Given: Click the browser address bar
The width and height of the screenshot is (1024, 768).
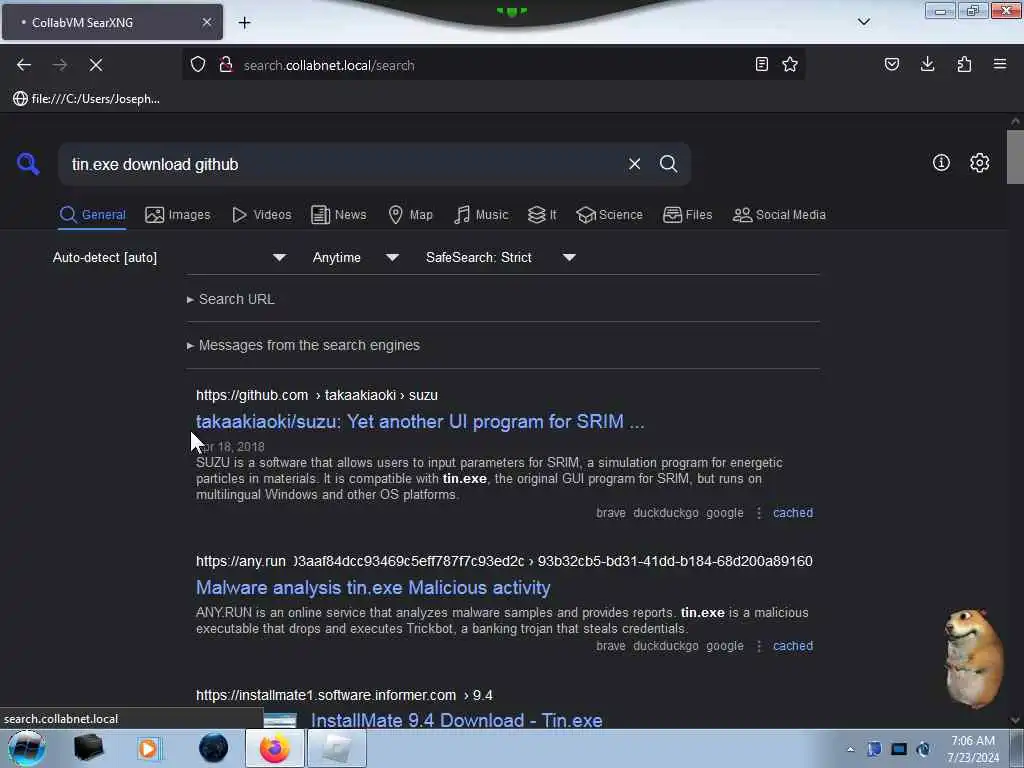Looking at the screenshot, I should [493, 65].
